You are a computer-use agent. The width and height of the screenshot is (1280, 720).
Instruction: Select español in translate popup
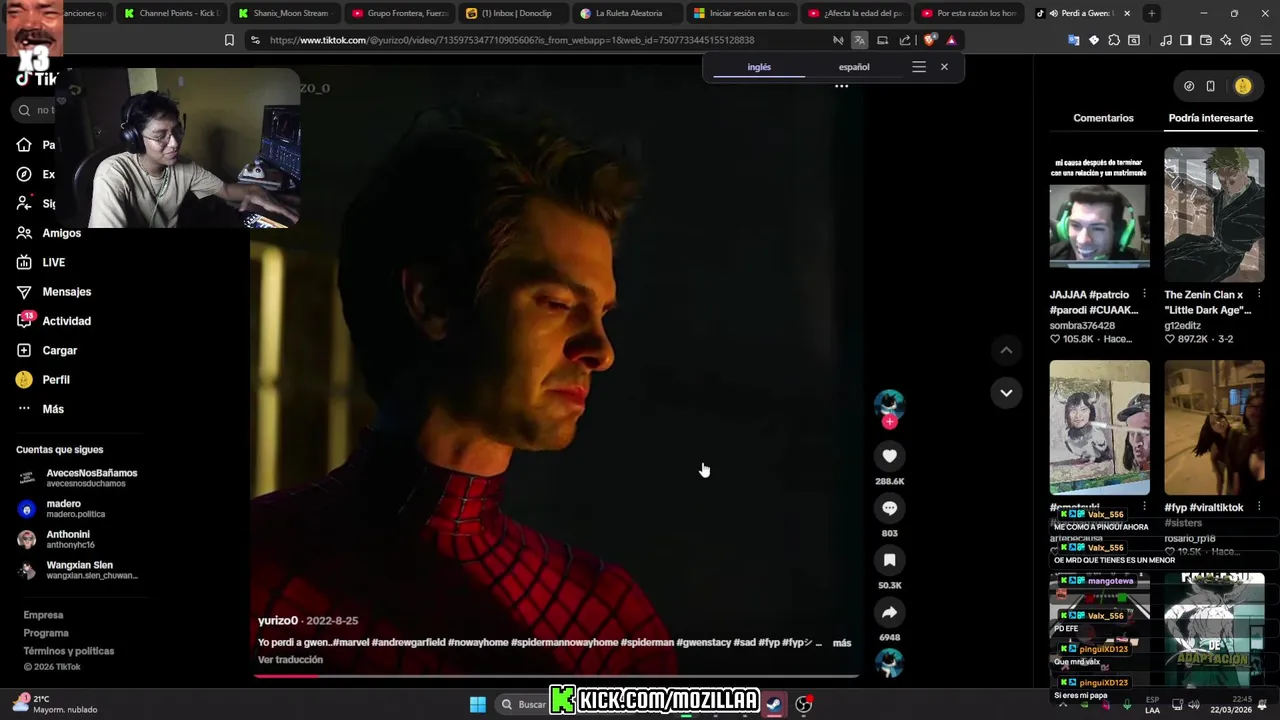point(854,67)
